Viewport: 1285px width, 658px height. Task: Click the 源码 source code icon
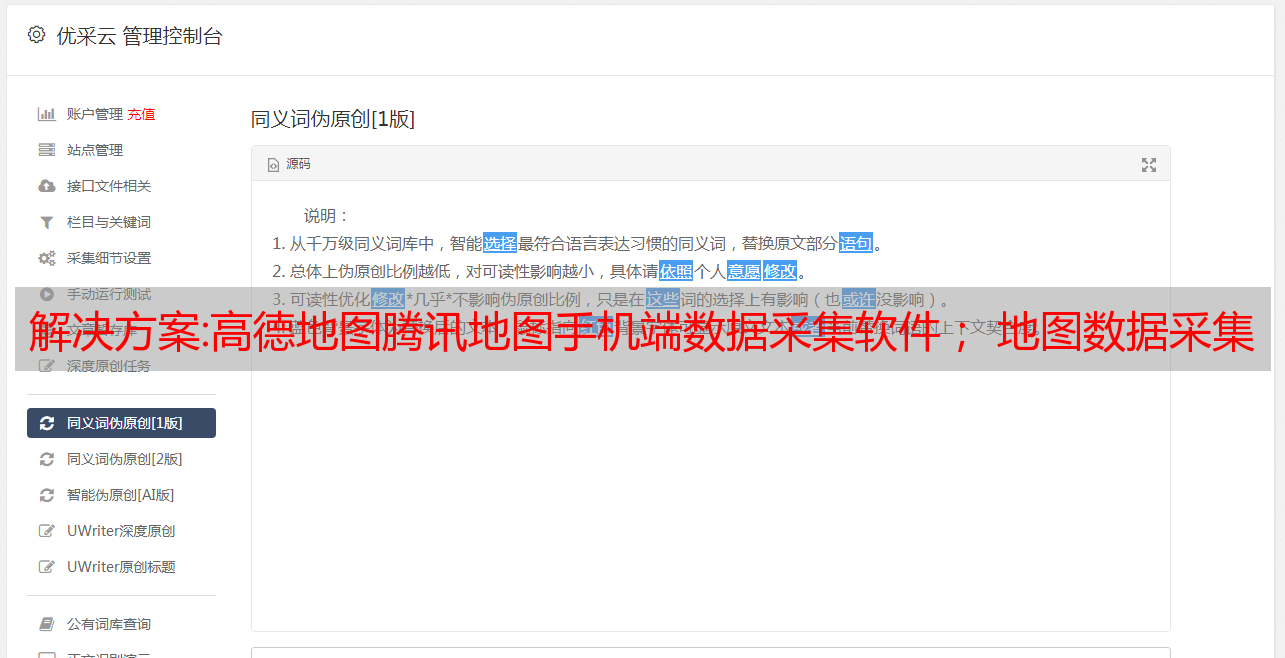tap(273, 165)
